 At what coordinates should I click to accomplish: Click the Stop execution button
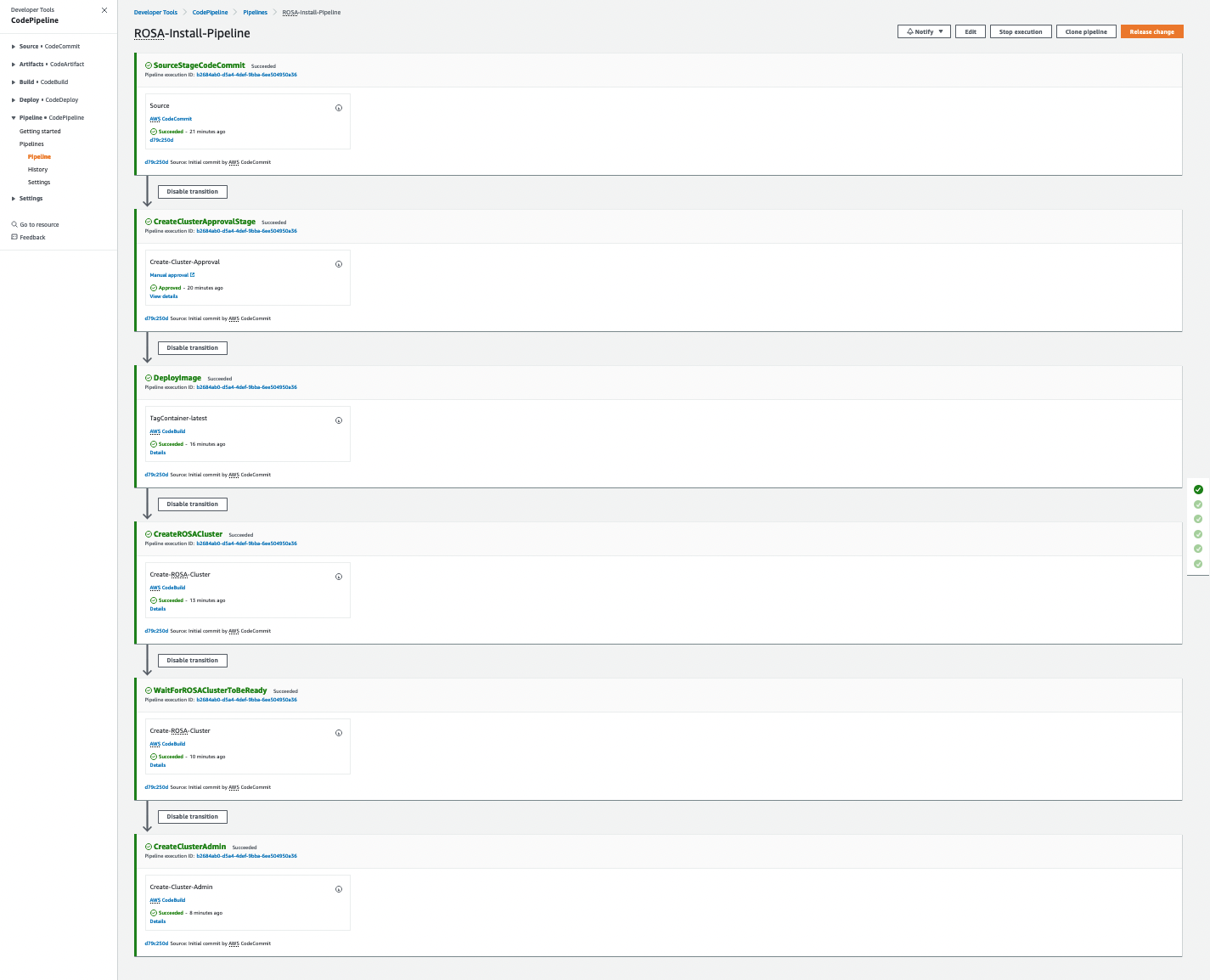pyautogui.click(x=1021, y=31)
